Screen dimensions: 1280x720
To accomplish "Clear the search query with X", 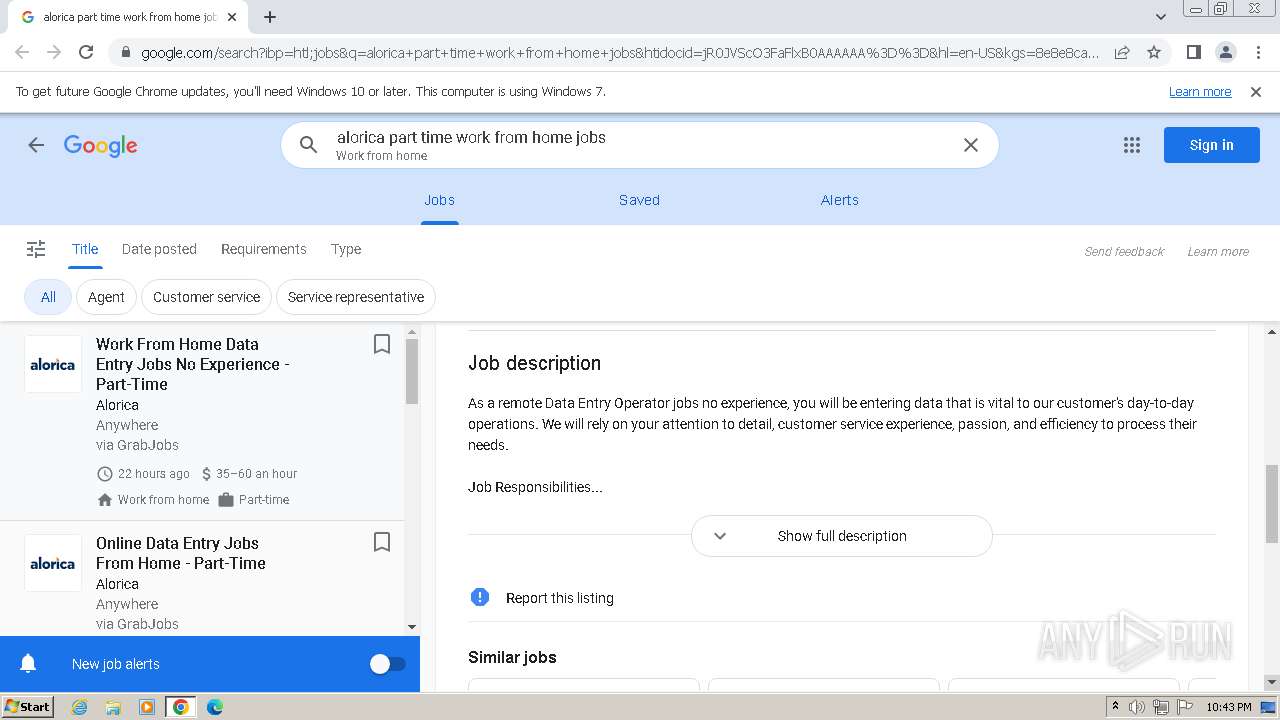I will 970,145.
